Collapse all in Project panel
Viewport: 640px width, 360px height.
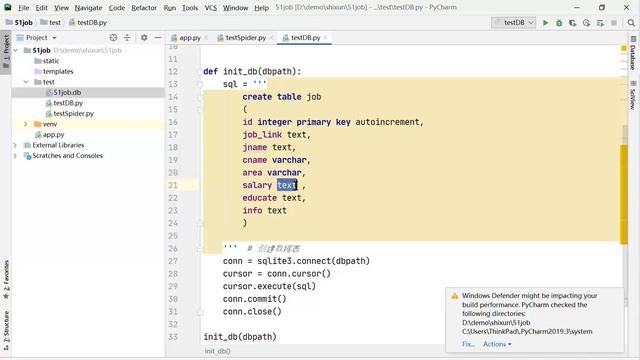click(127, 38)
